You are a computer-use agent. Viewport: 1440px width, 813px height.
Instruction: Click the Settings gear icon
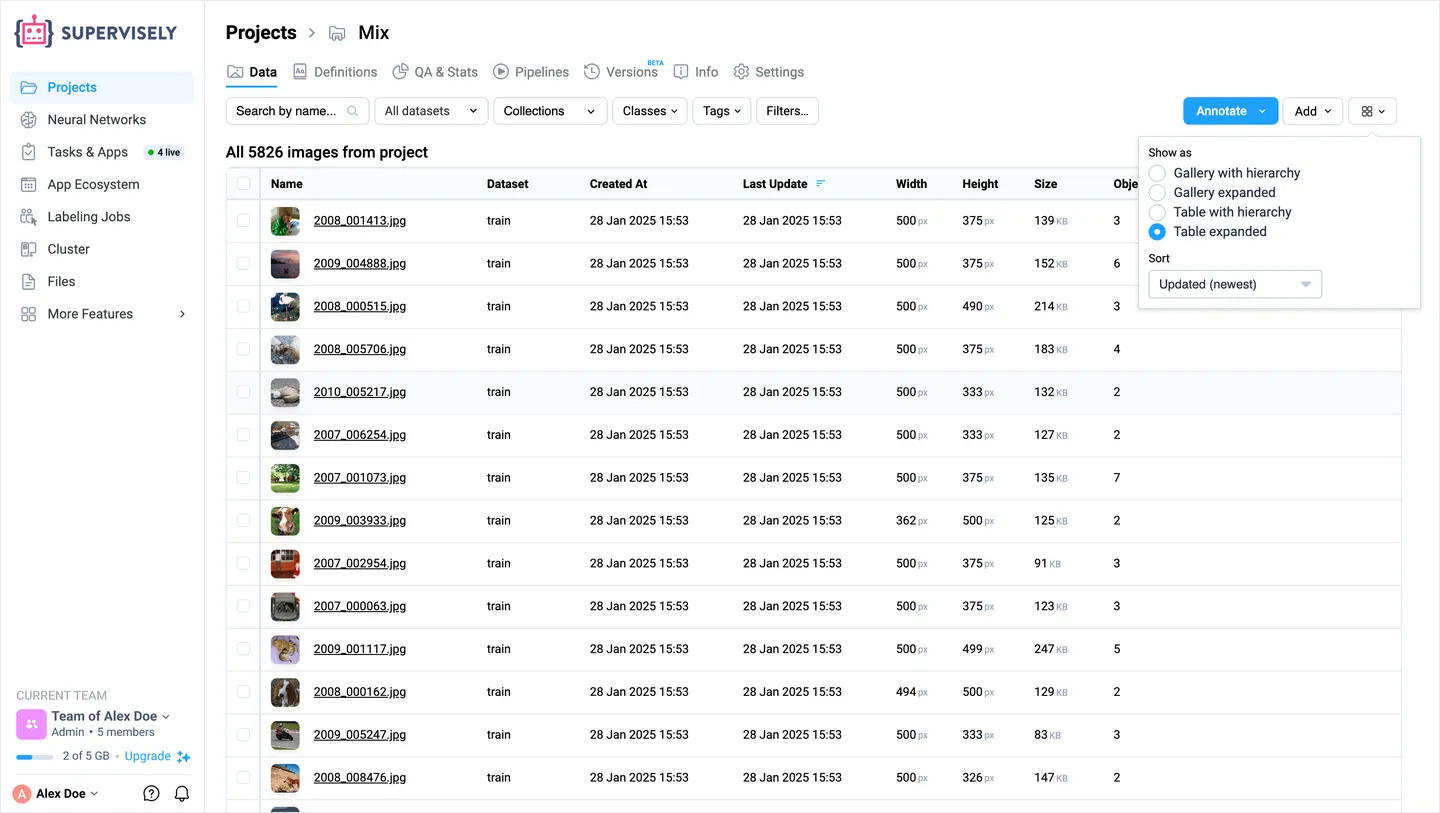point(741,72)
